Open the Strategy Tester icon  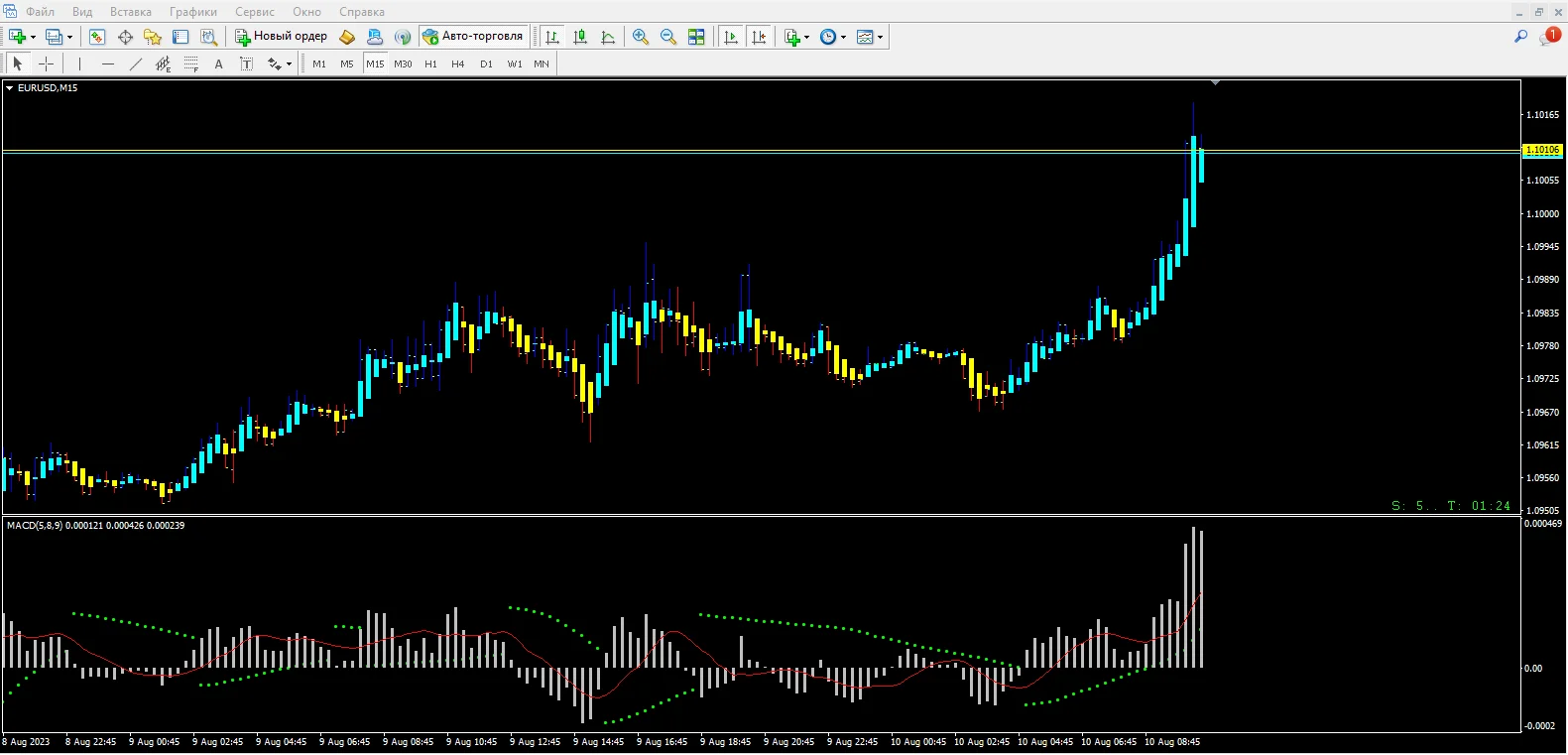coord(208,37)
